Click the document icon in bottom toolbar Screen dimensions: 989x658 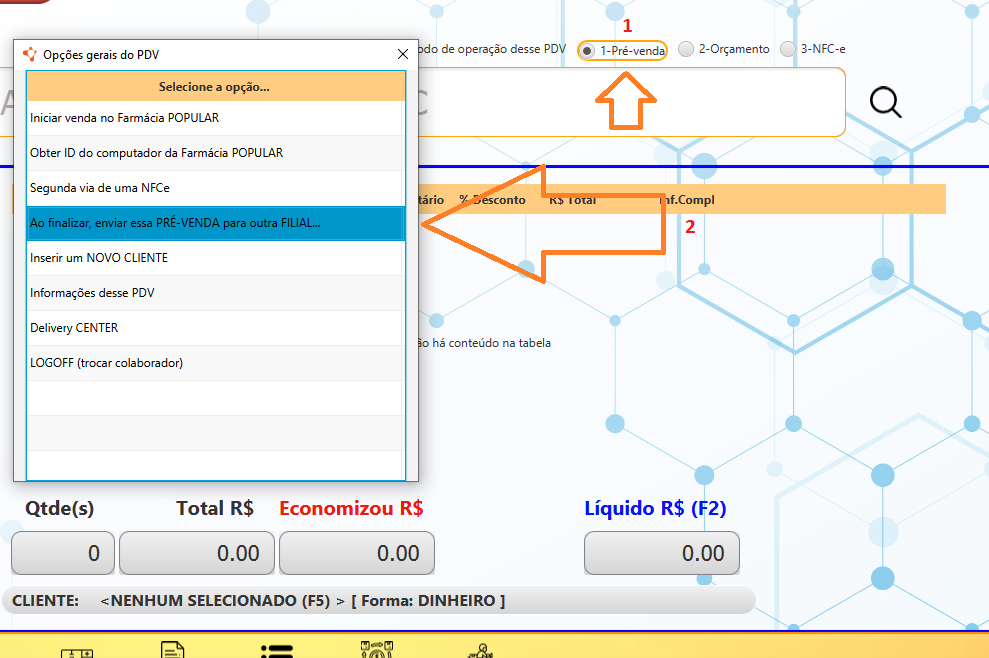tap(173, 650)
